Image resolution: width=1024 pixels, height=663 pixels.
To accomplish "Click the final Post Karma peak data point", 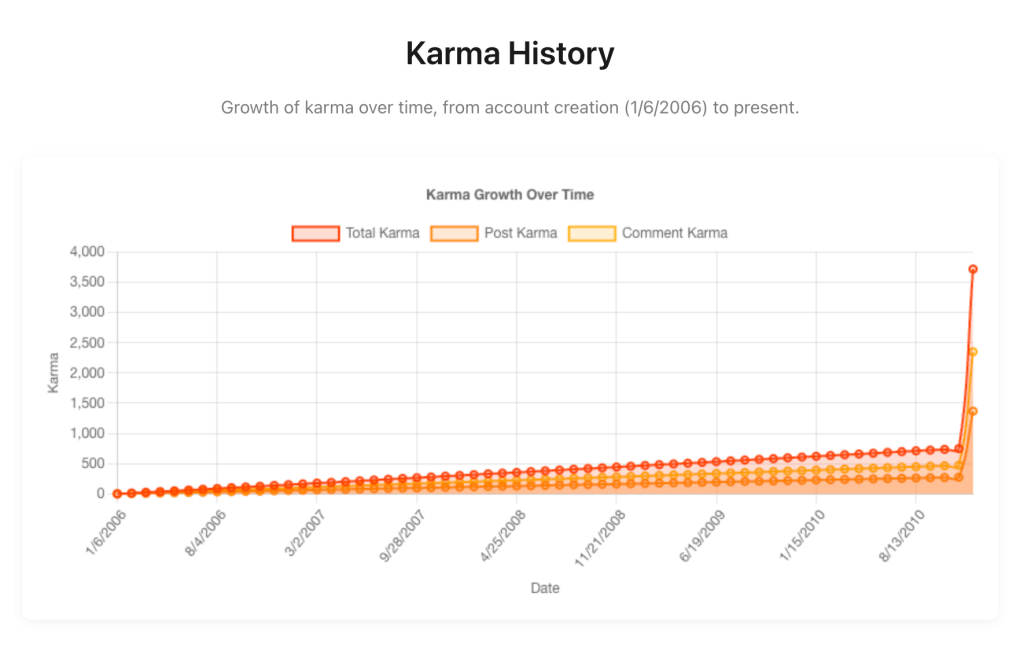I will click(972, 411).
